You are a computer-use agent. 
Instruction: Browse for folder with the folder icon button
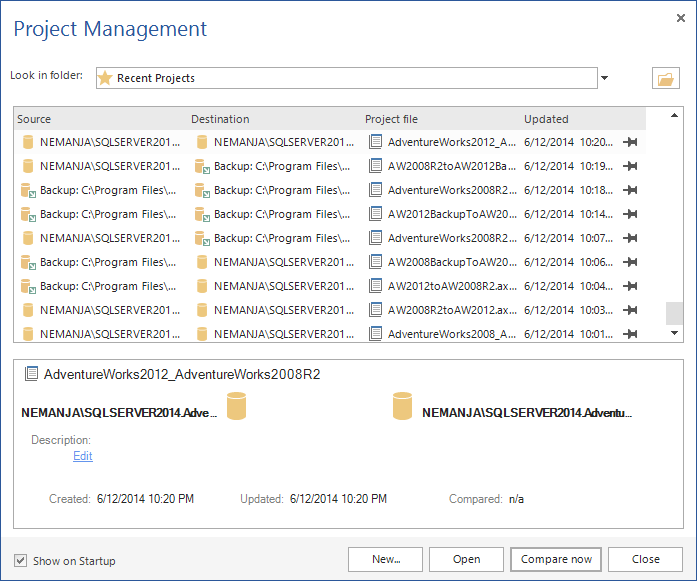click(x=665, y=78)
